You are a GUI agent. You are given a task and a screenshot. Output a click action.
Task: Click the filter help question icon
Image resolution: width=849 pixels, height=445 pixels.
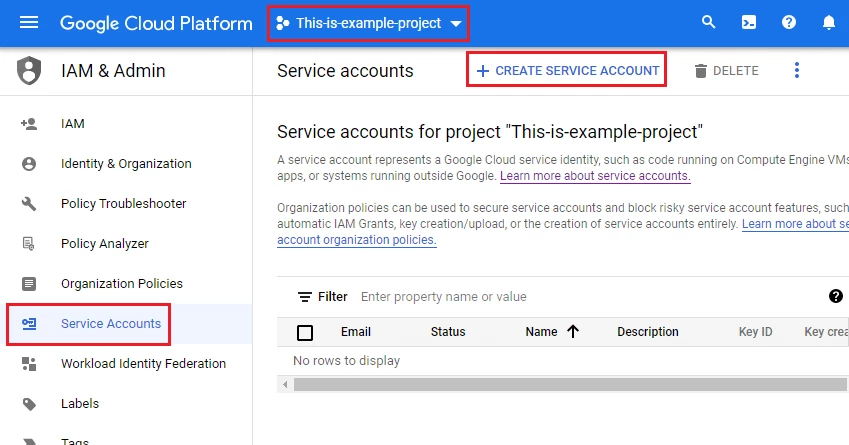coord(836,296)
